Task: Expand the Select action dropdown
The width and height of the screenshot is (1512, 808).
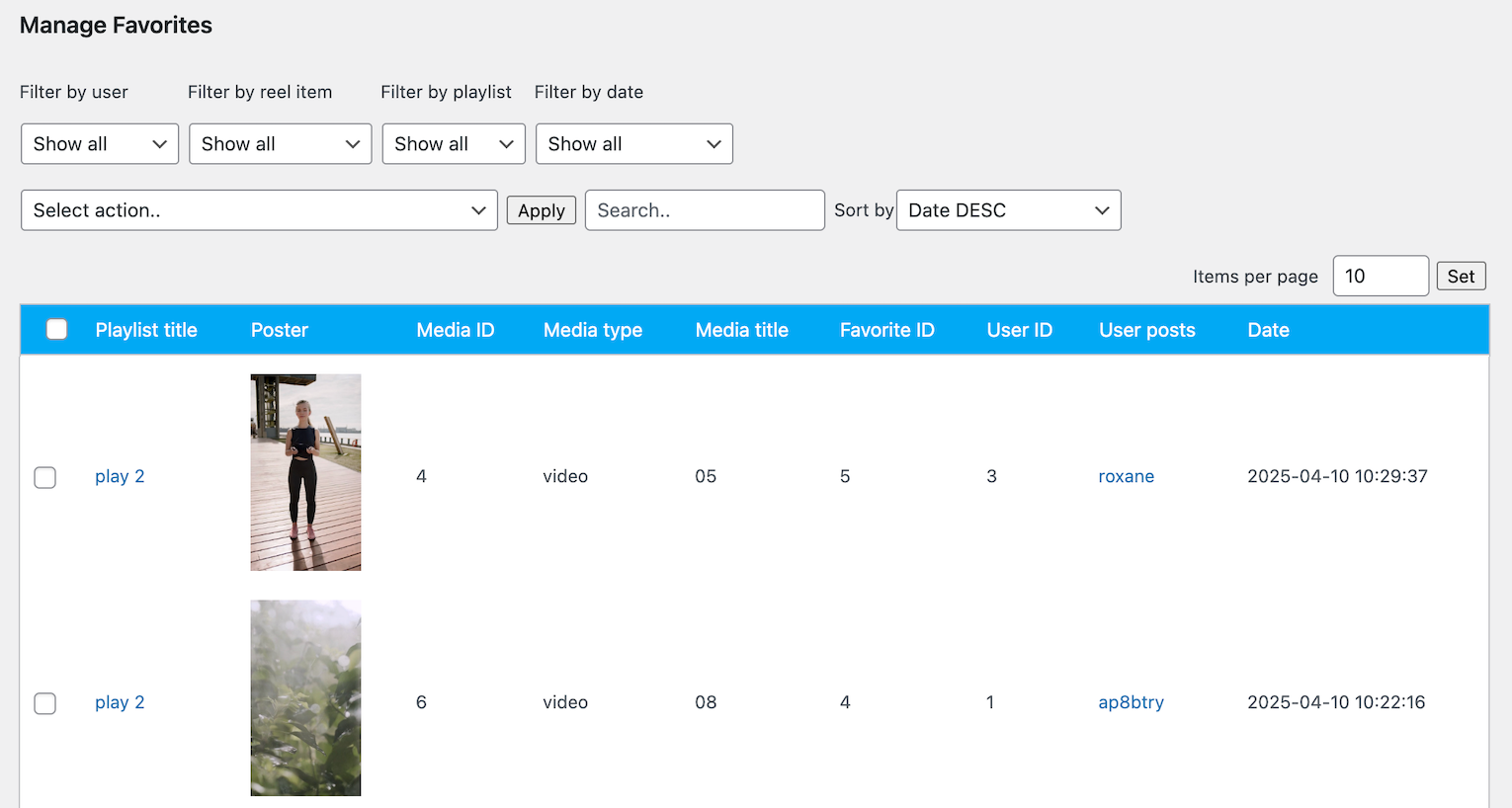Action: pos(259,210)
